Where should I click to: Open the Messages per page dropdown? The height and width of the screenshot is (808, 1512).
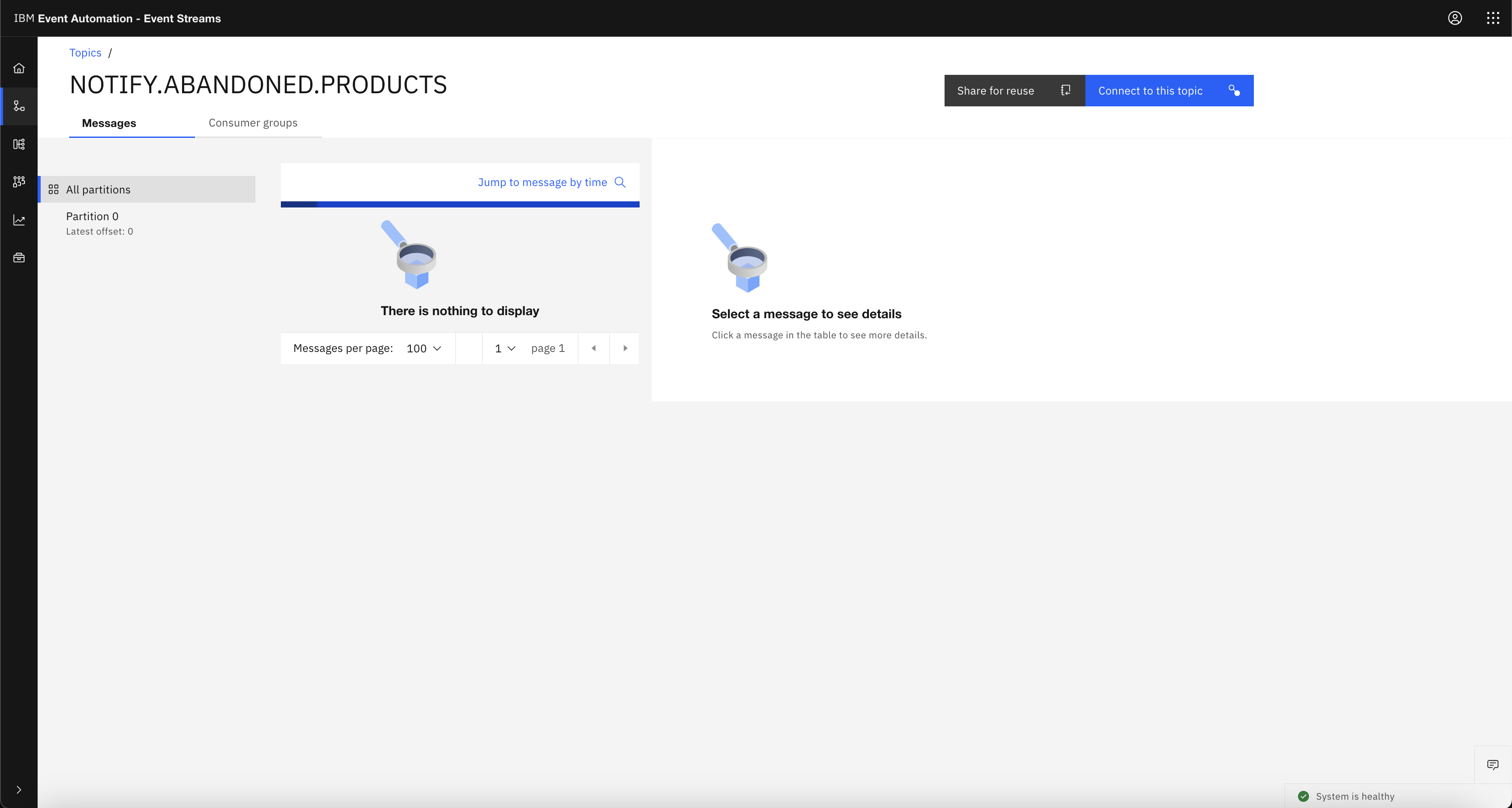(423, 348)
